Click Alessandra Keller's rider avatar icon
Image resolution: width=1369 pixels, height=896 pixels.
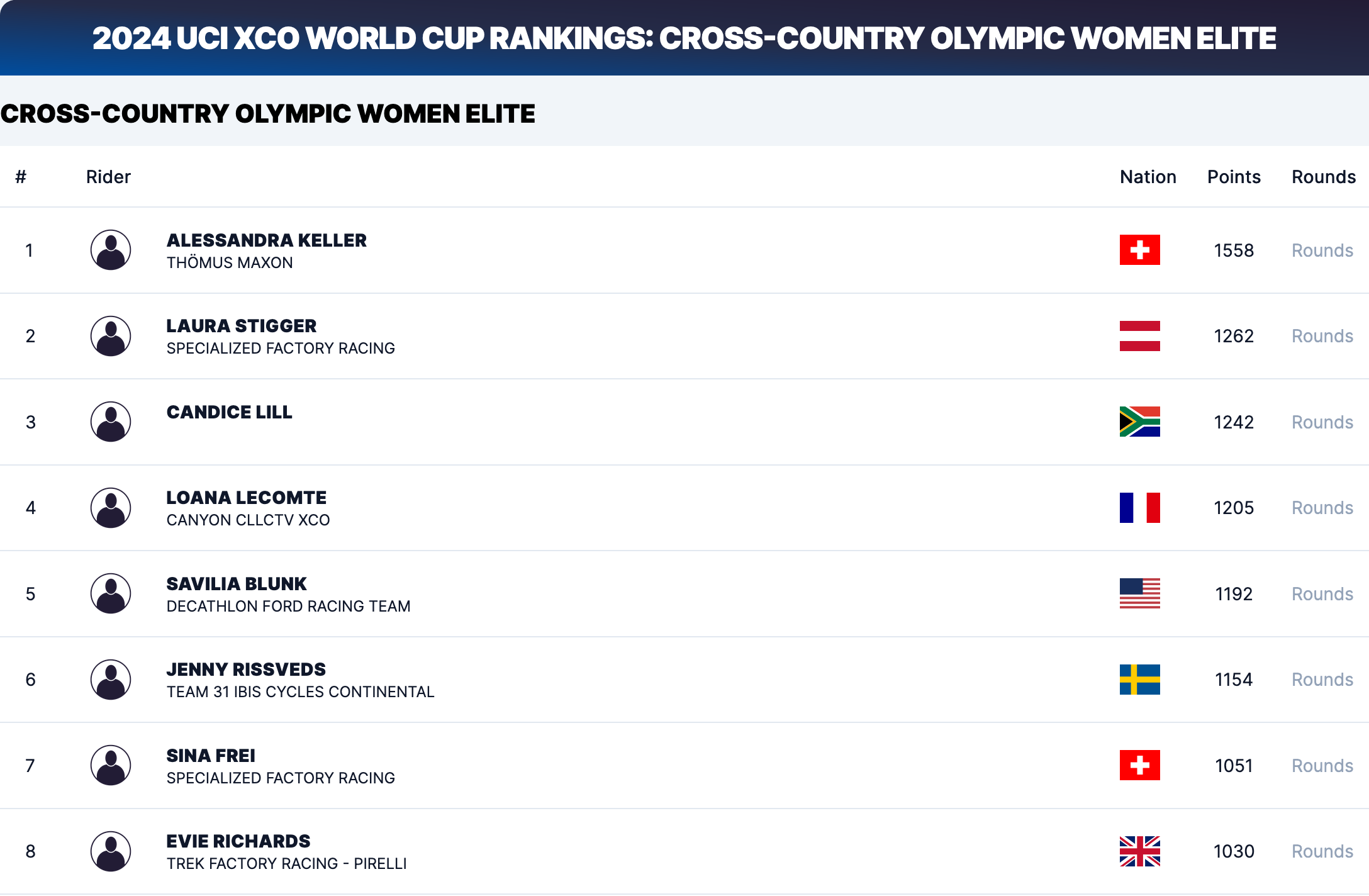tap(111, 250)
